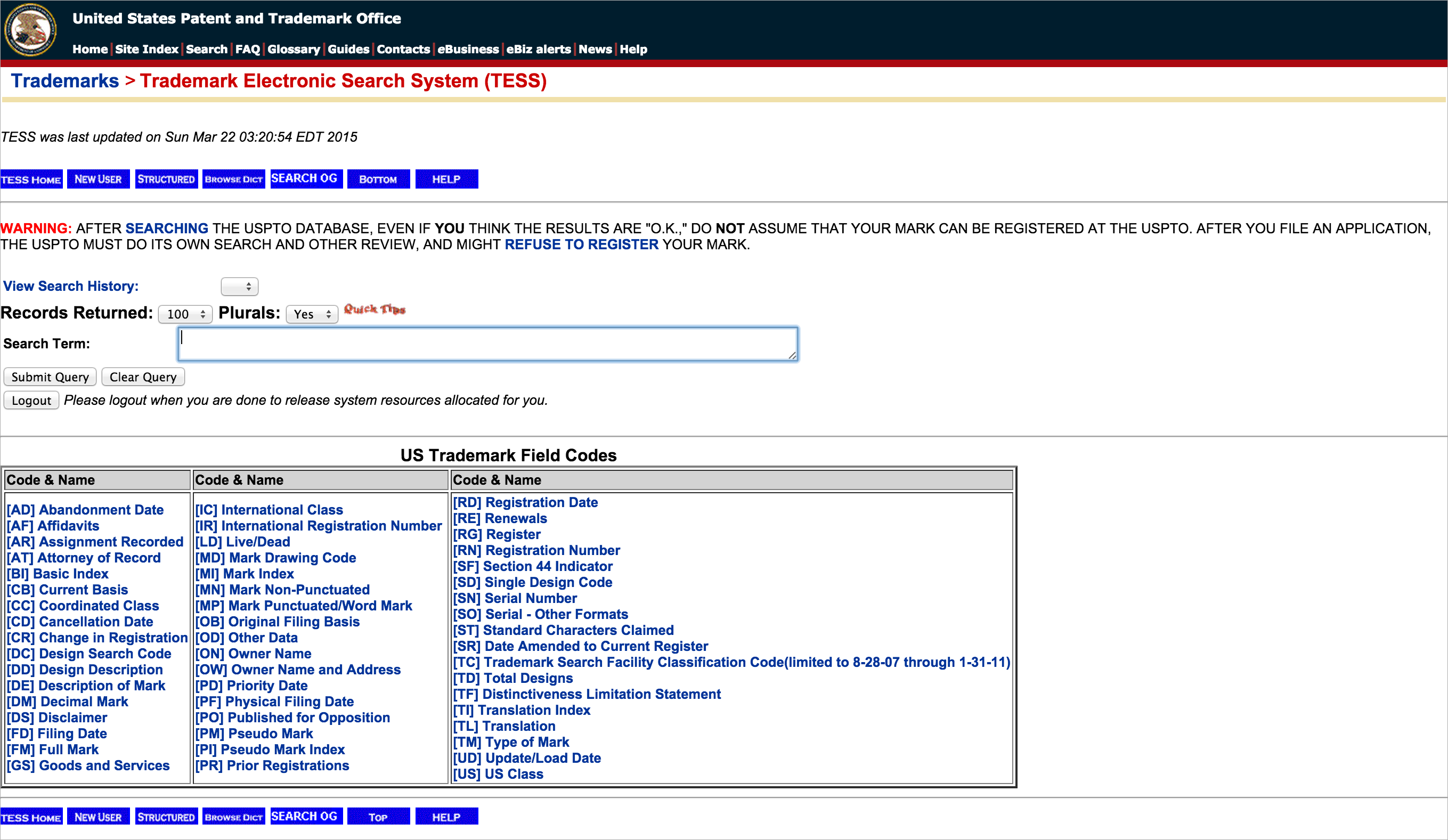Open the top TESS Home button

point(31,180)
